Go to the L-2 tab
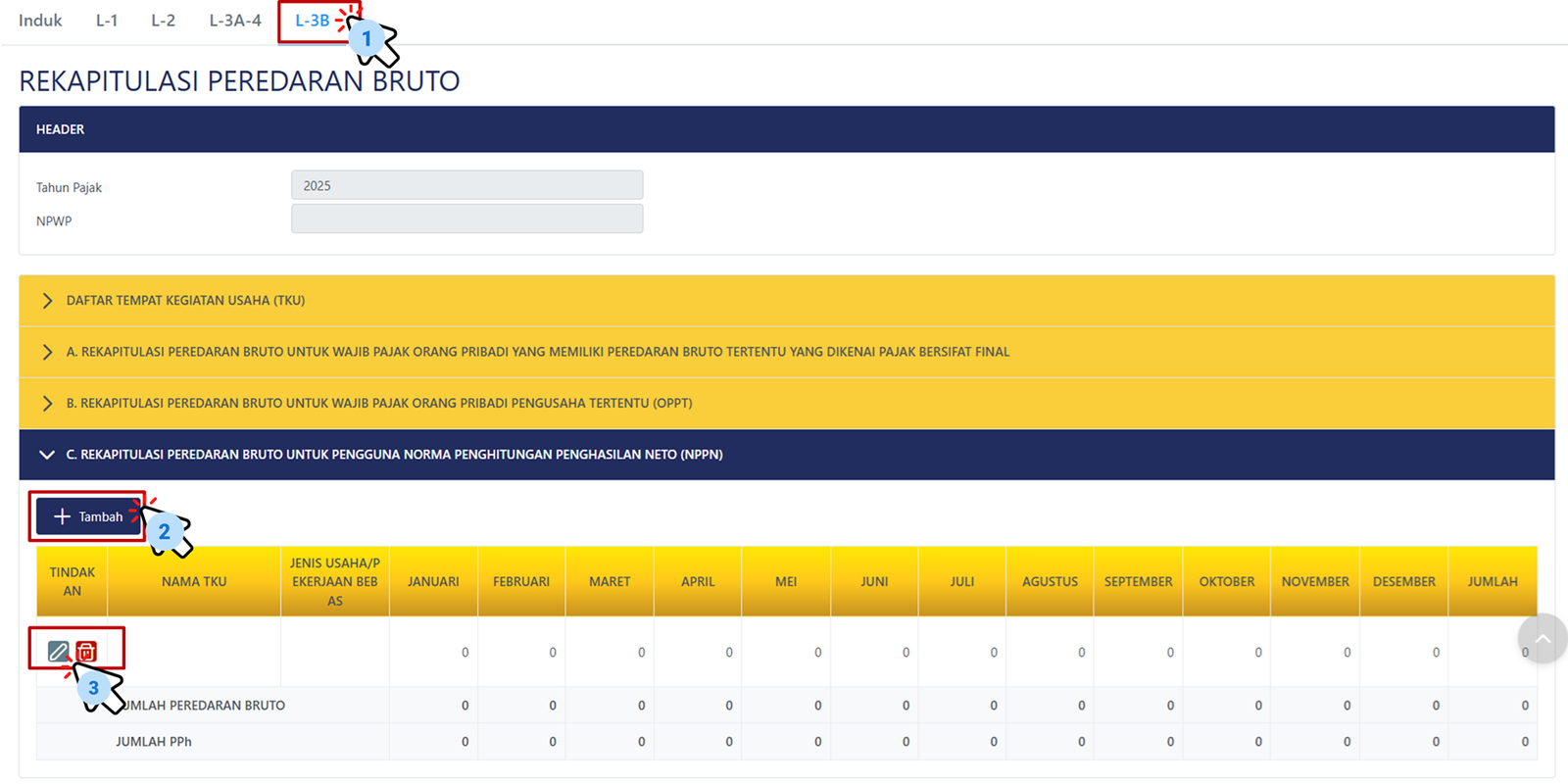The width and height of the screenshot is (1568, 784). (163, 21)
